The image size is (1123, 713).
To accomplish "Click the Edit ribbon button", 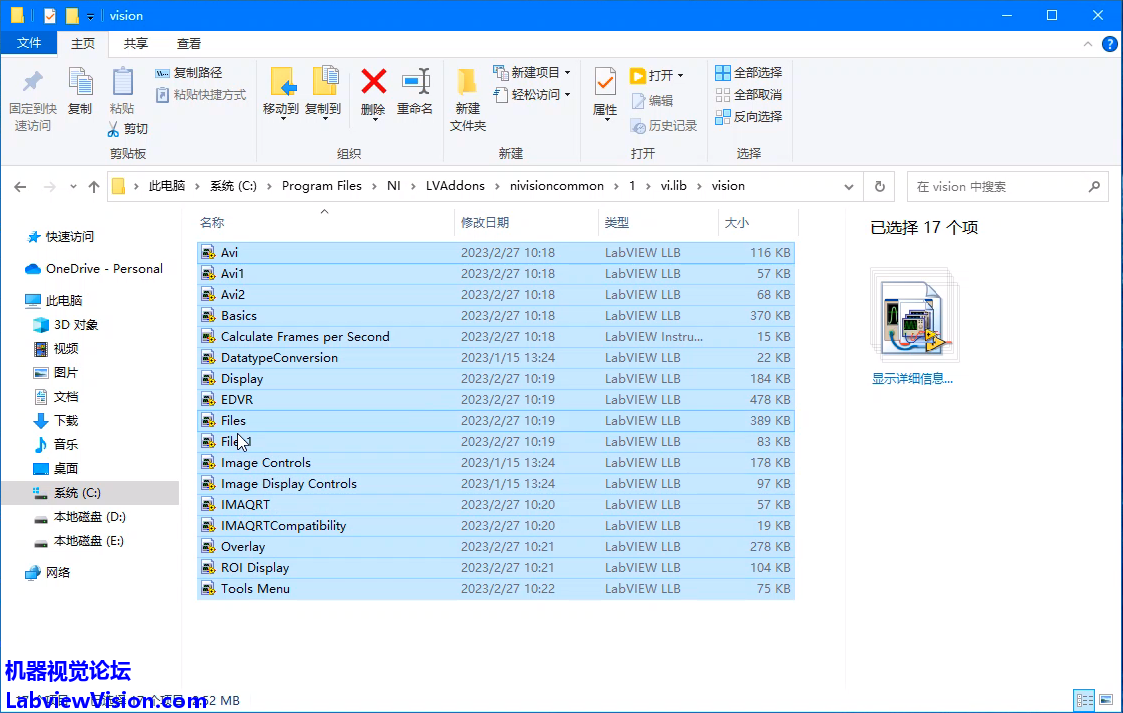I will pos(652,101).
